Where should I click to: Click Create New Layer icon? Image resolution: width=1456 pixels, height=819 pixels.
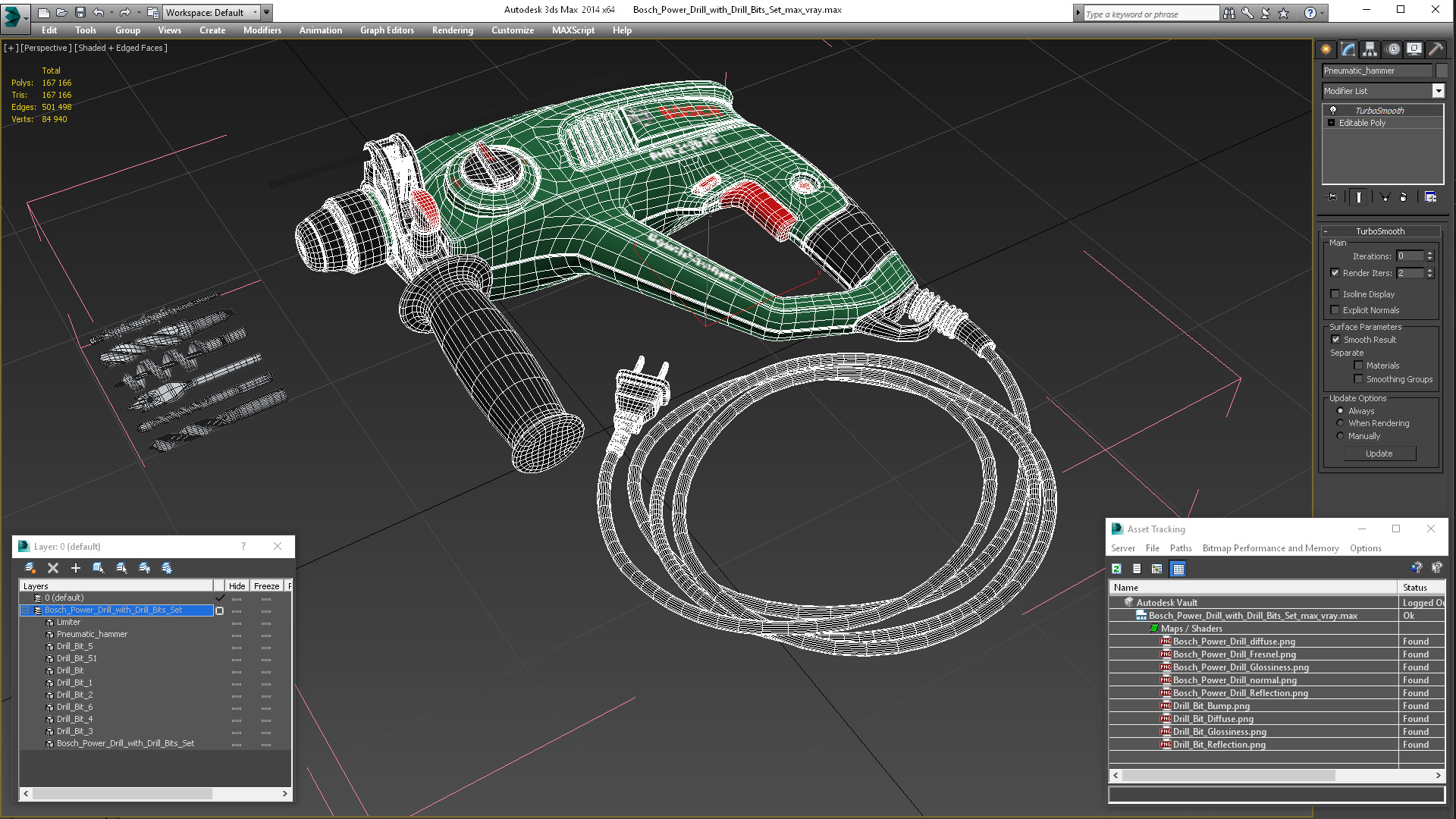pyautogui.click(x=30, y=568)
